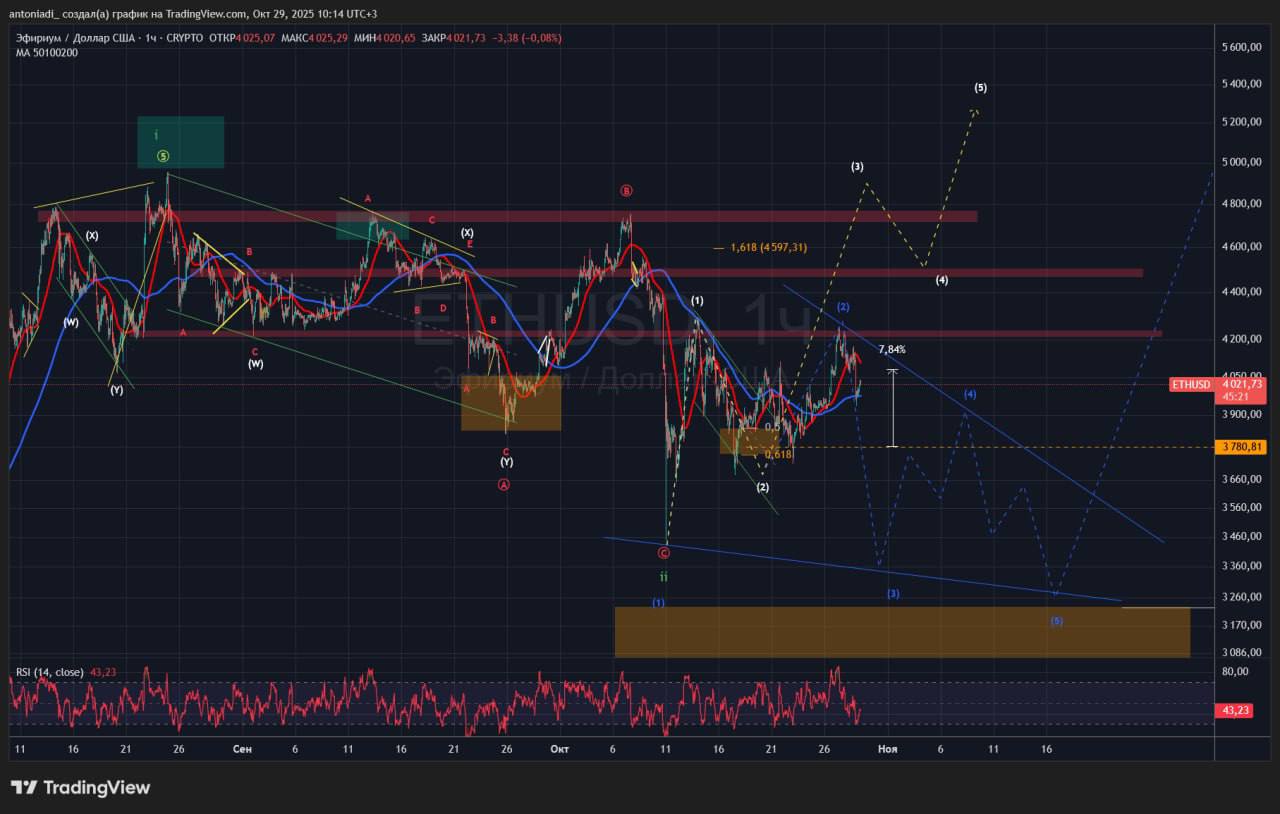
Task: Click the 7,84% price range measurement label
Action: [892, 350]
